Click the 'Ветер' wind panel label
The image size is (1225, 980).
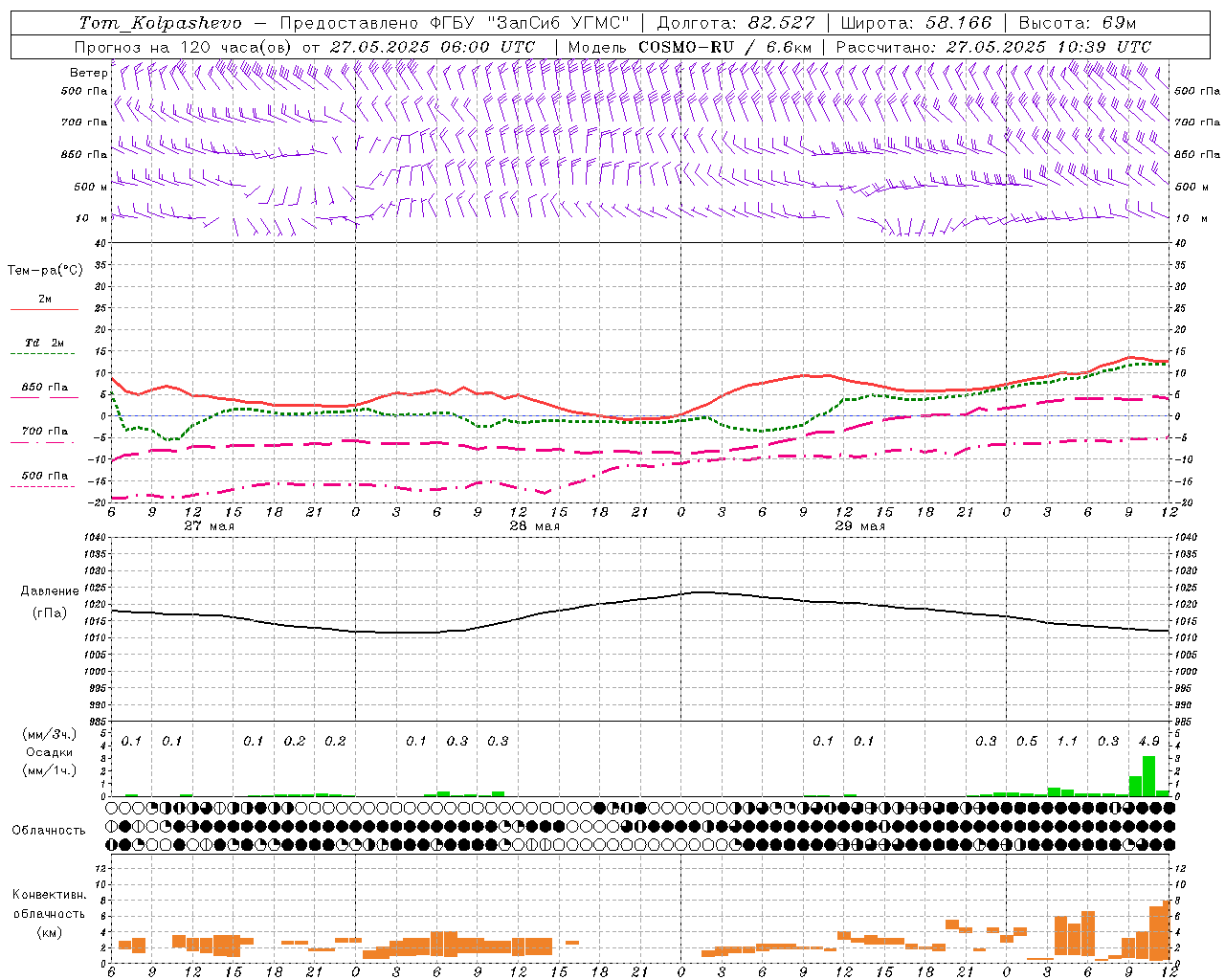click(88, 73)
